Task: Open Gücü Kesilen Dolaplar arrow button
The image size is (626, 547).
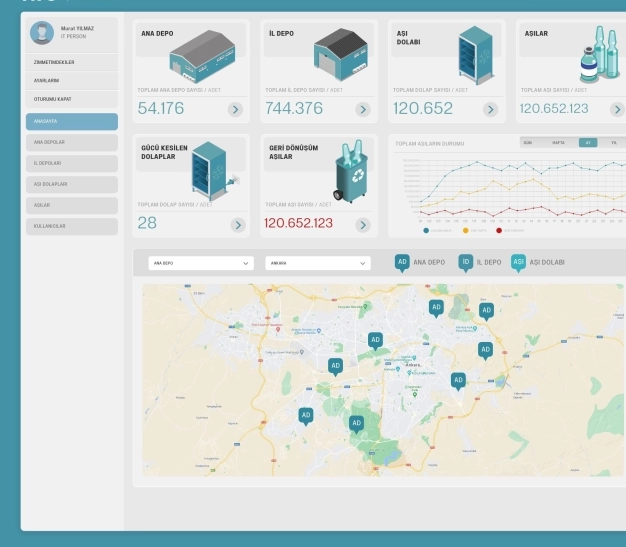Action: [237, 225]
